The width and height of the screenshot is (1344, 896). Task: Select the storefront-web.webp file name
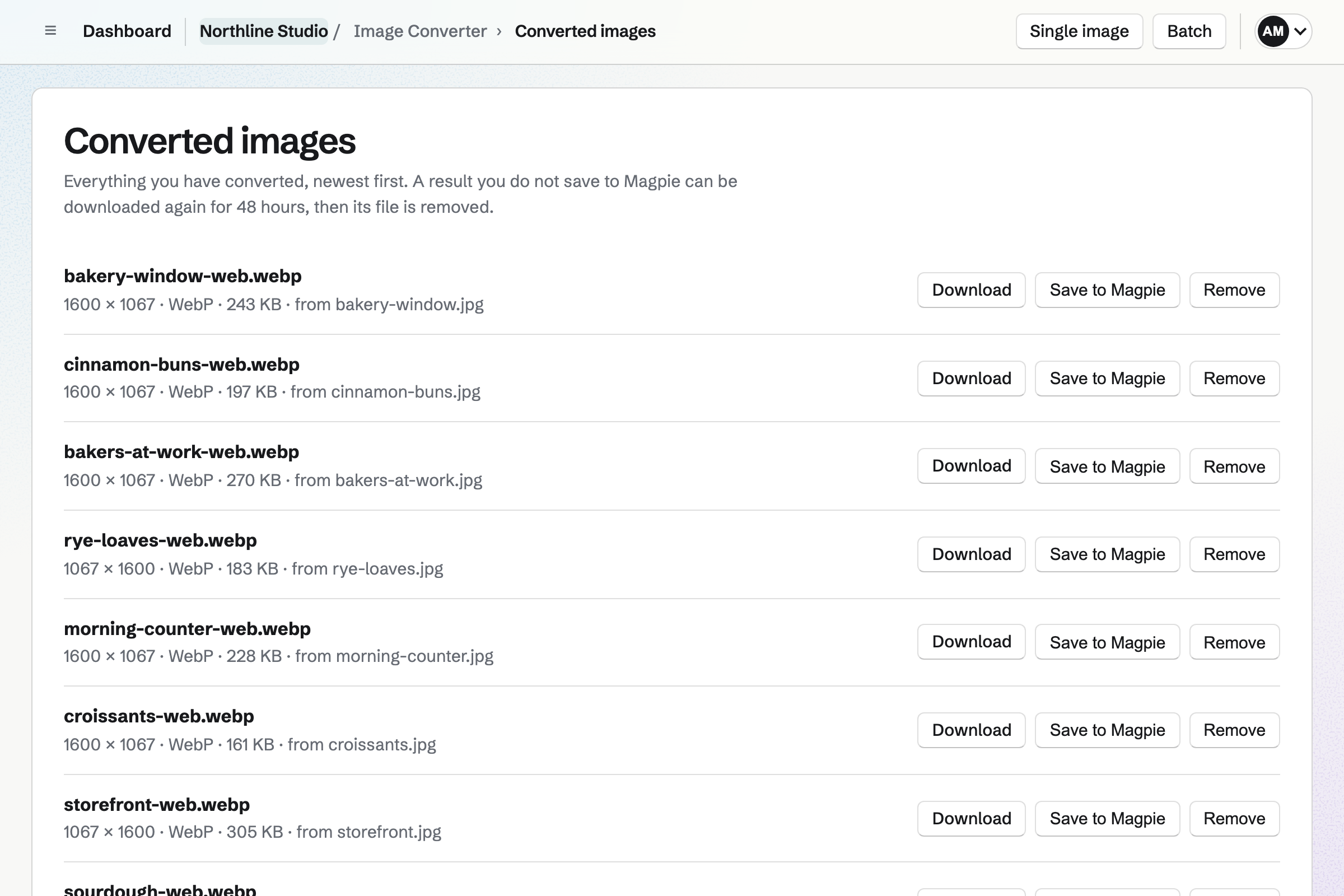pos(157,805)
